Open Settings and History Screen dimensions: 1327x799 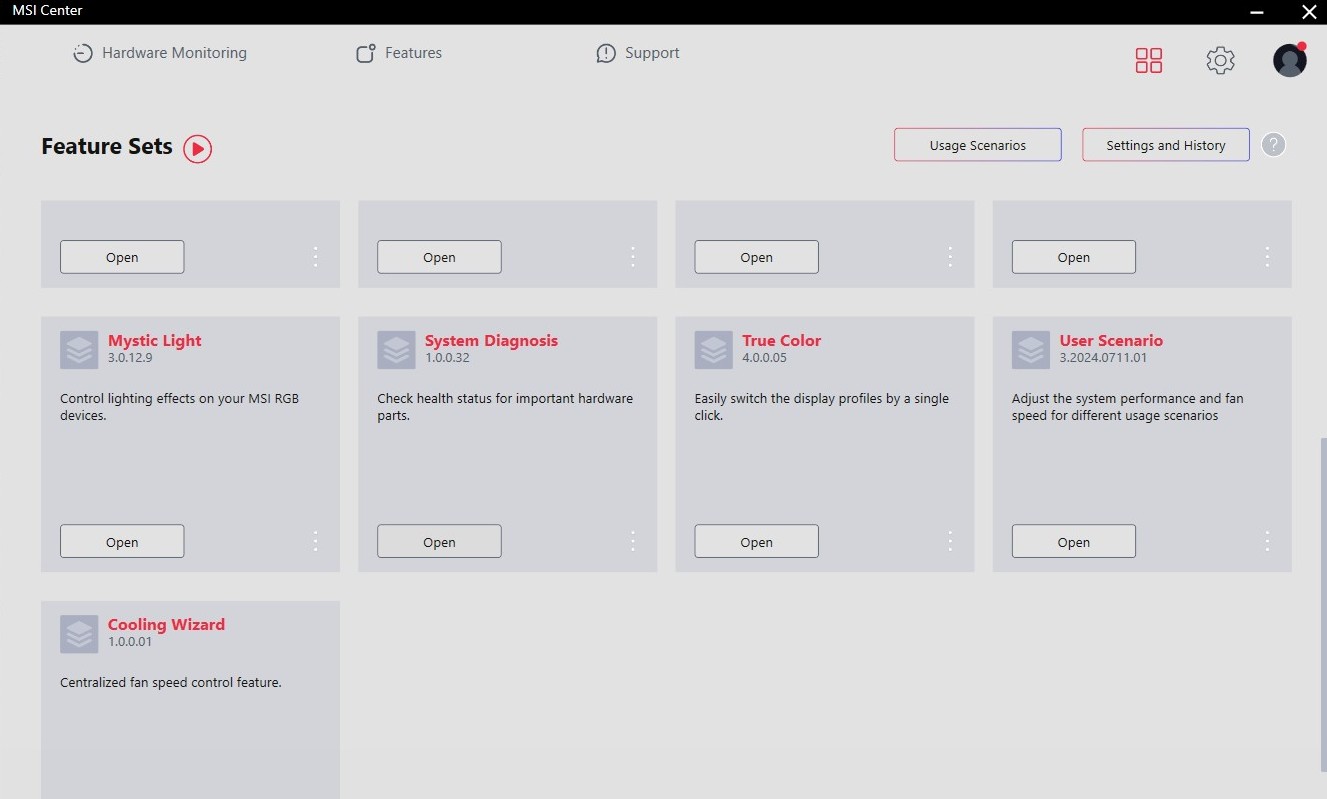[1166, 145]
